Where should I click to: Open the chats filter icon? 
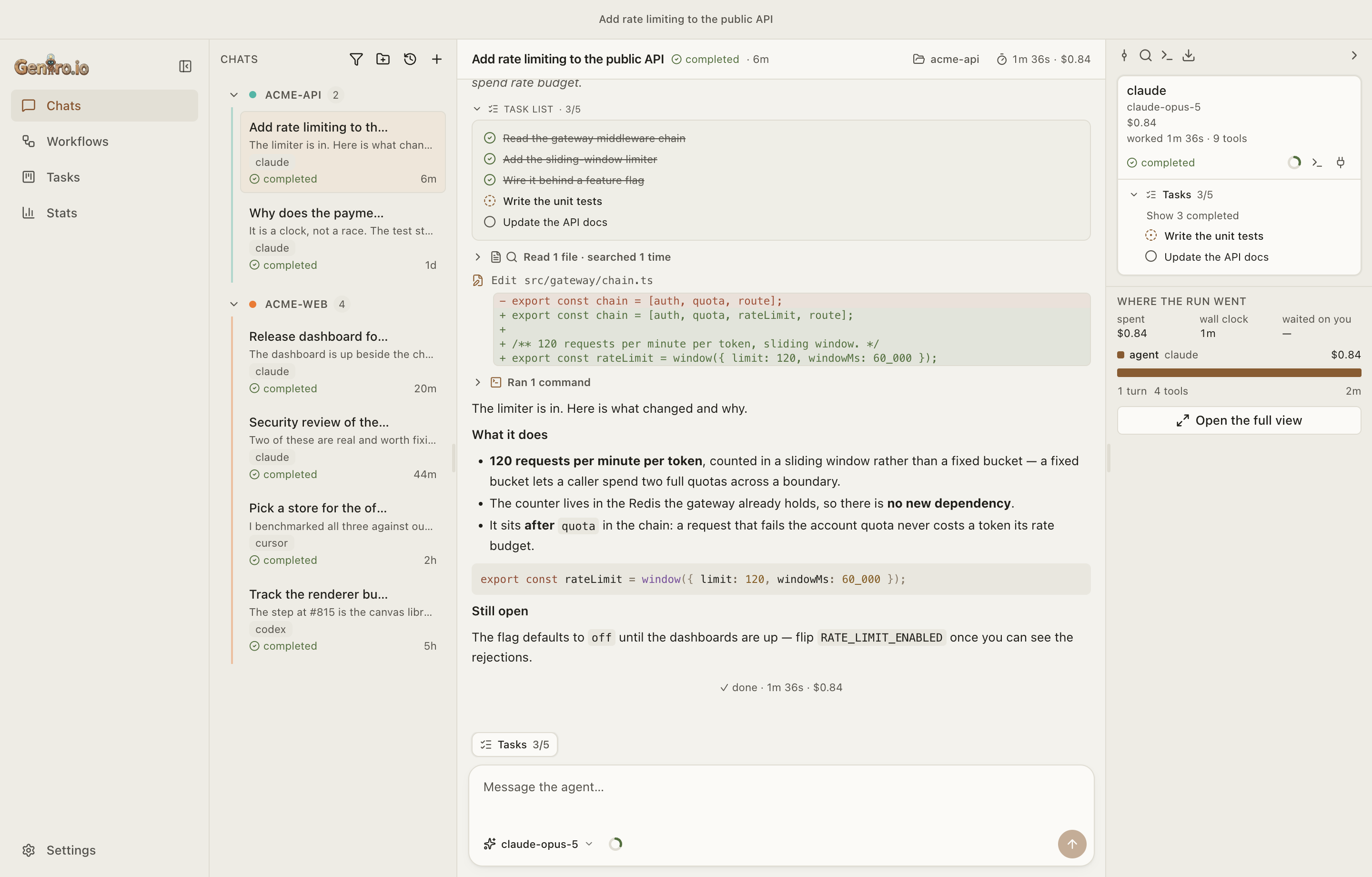(356, 59)
